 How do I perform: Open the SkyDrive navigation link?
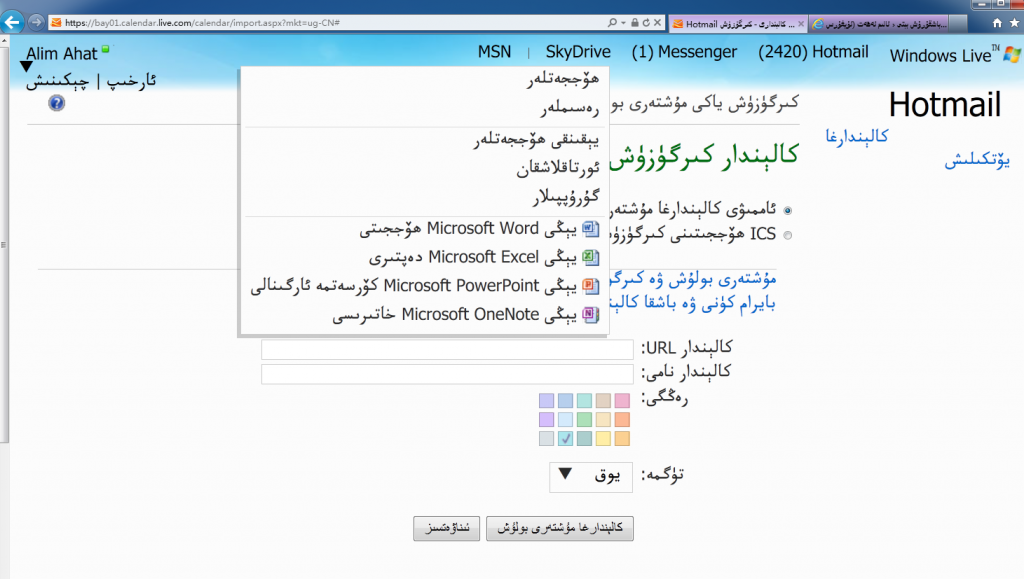[578, 52]
